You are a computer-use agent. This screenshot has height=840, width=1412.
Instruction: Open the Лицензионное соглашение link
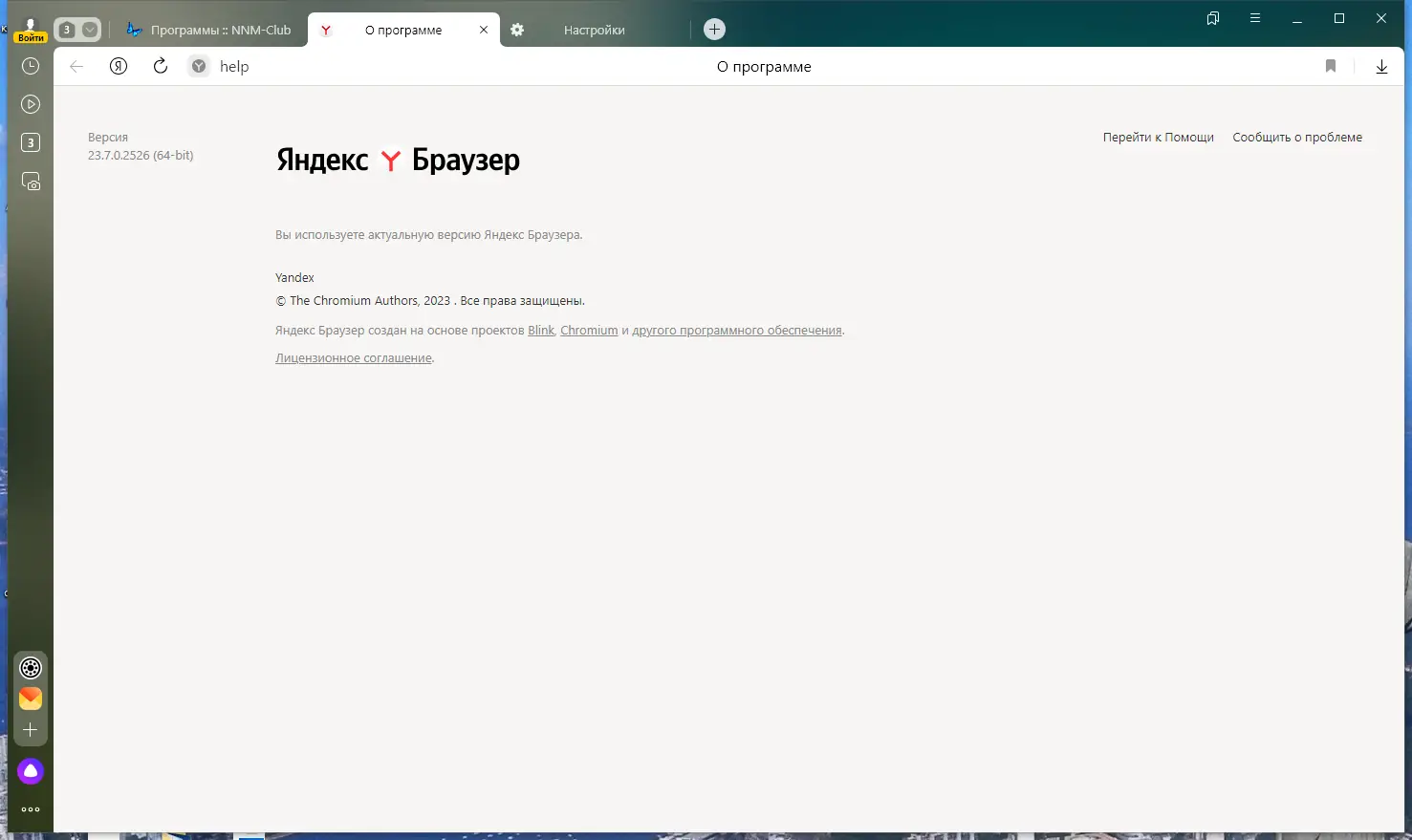(x=354, y=358)
